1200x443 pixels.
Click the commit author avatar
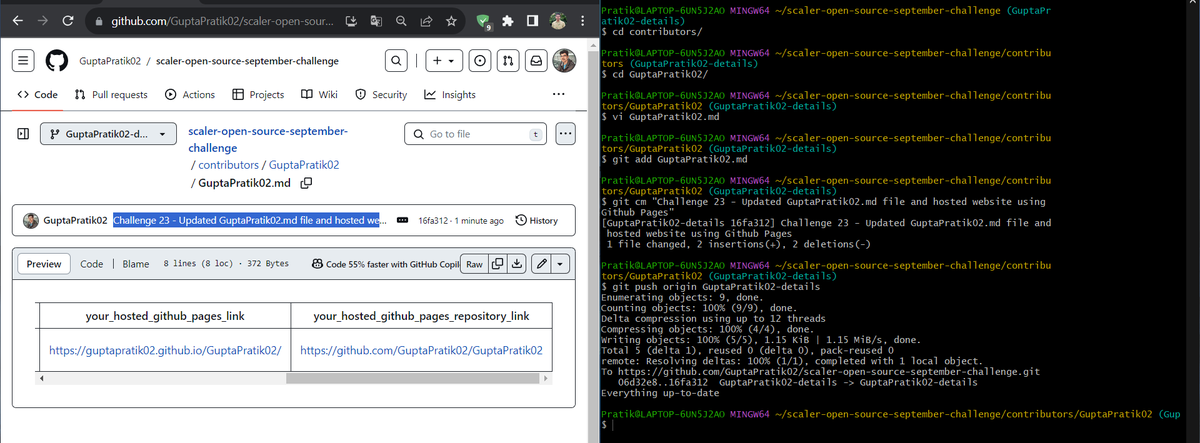click(31, 220)
